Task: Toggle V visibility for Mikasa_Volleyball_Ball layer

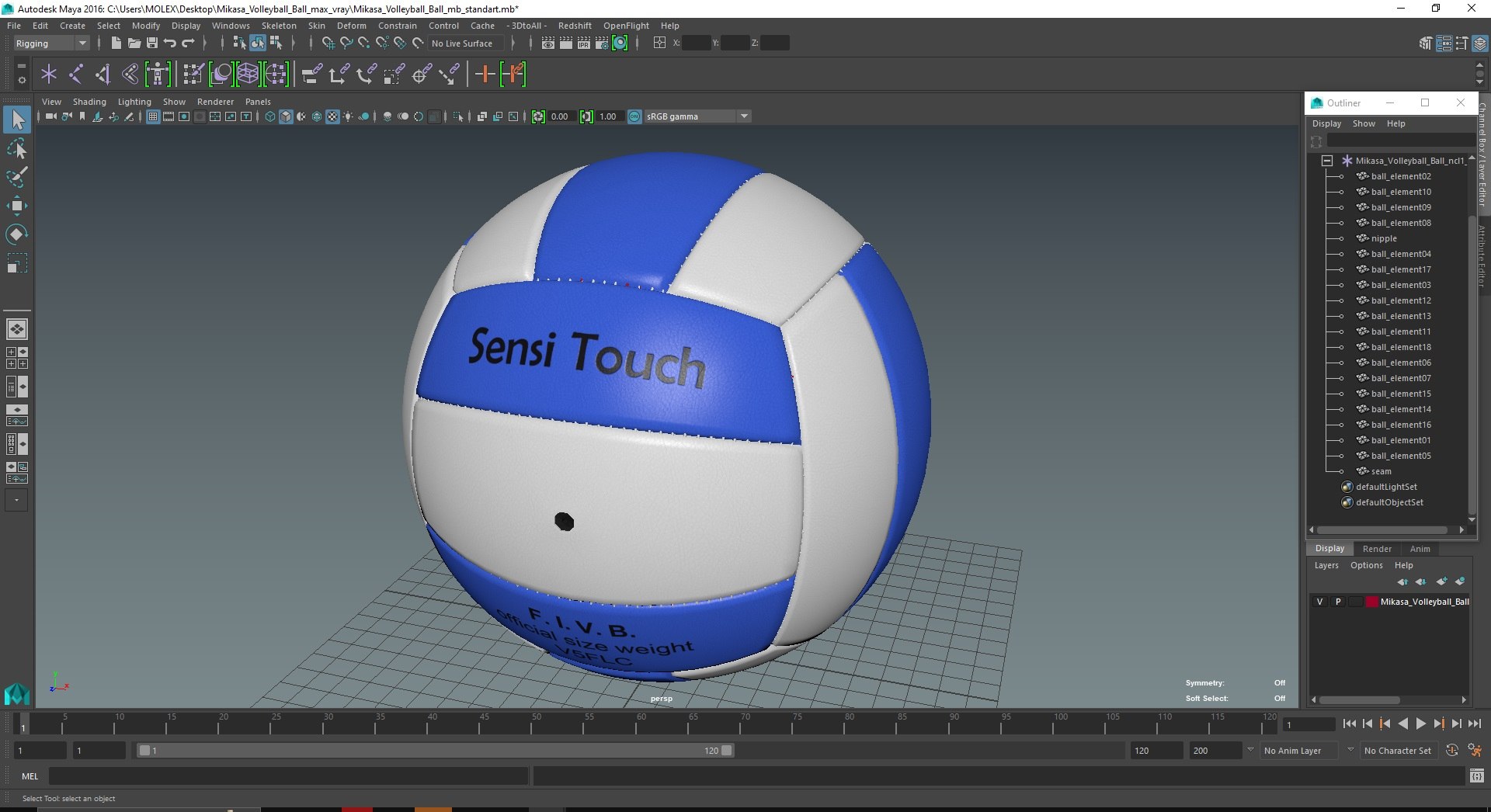Action: pos(1319,602)
